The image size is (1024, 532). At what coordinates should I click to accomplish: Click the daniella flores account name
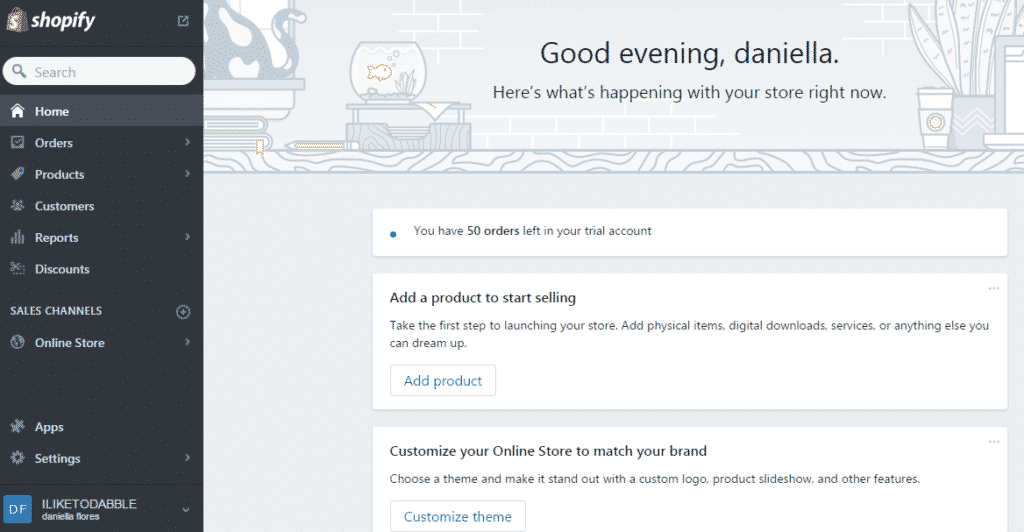coord(71,516)
